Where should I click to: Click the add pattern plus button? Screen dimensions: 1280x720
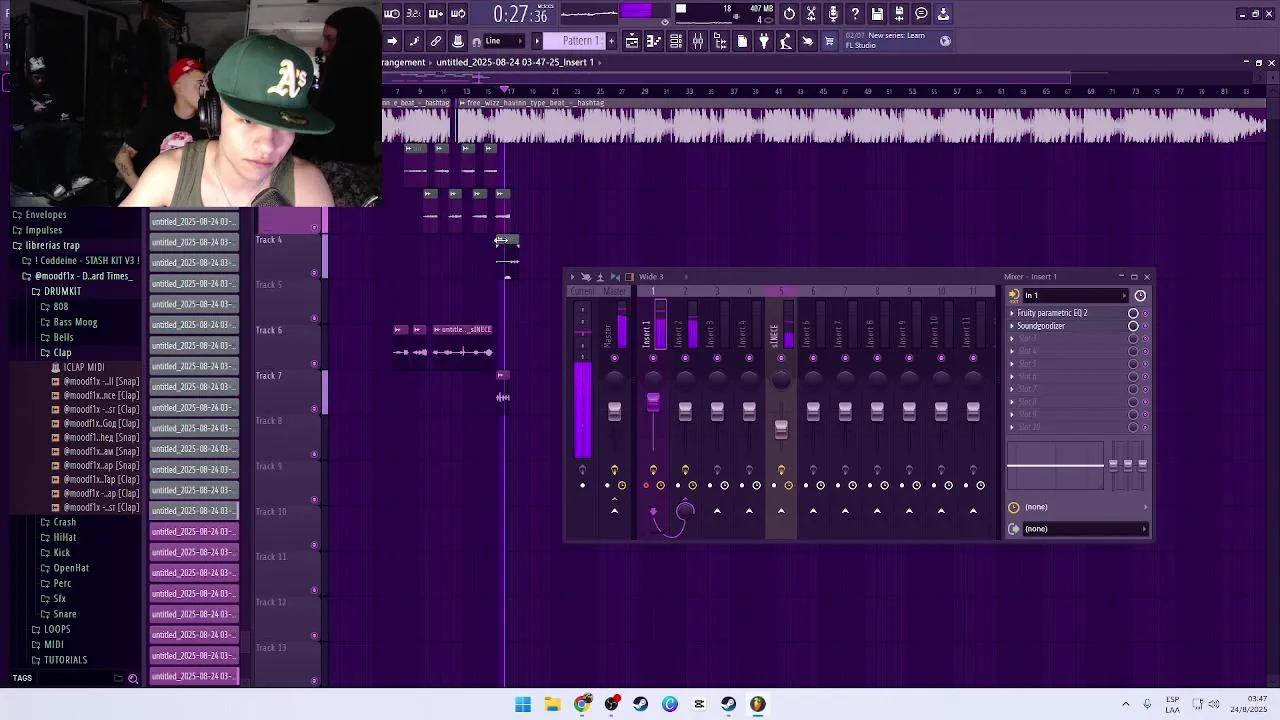pyautogui.click(x=611, y=41)
